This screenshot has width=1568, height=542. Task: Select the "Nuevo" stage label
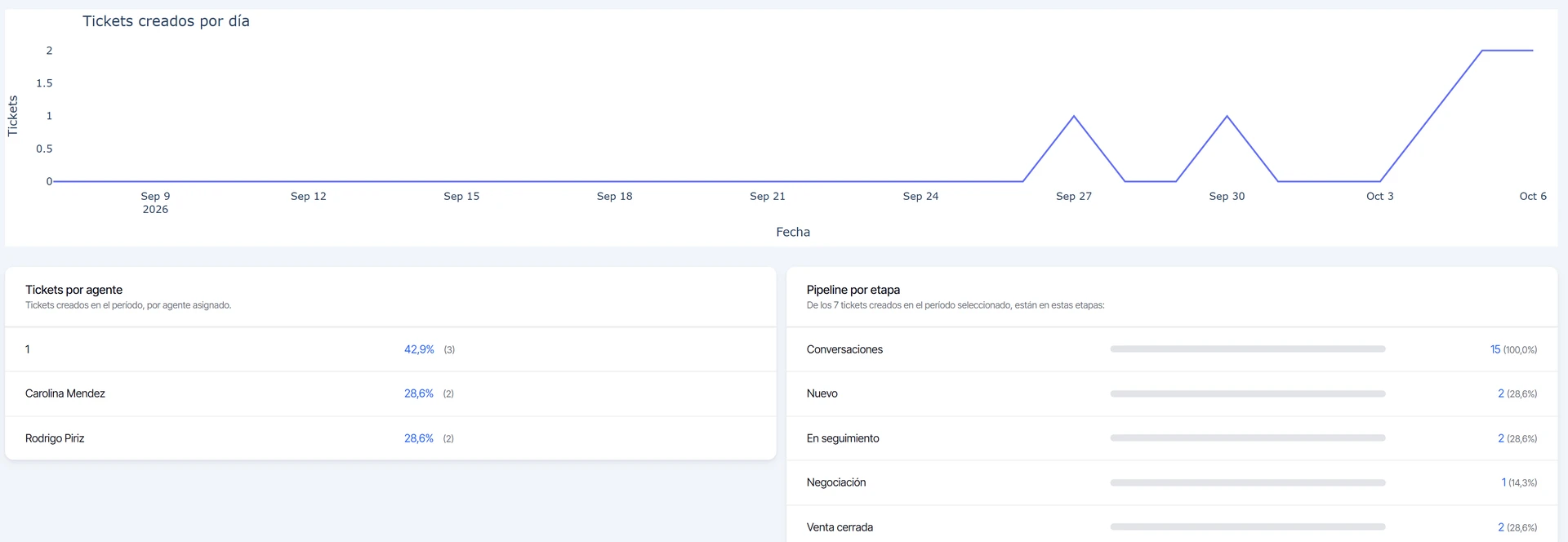click(x=822, y=393)
